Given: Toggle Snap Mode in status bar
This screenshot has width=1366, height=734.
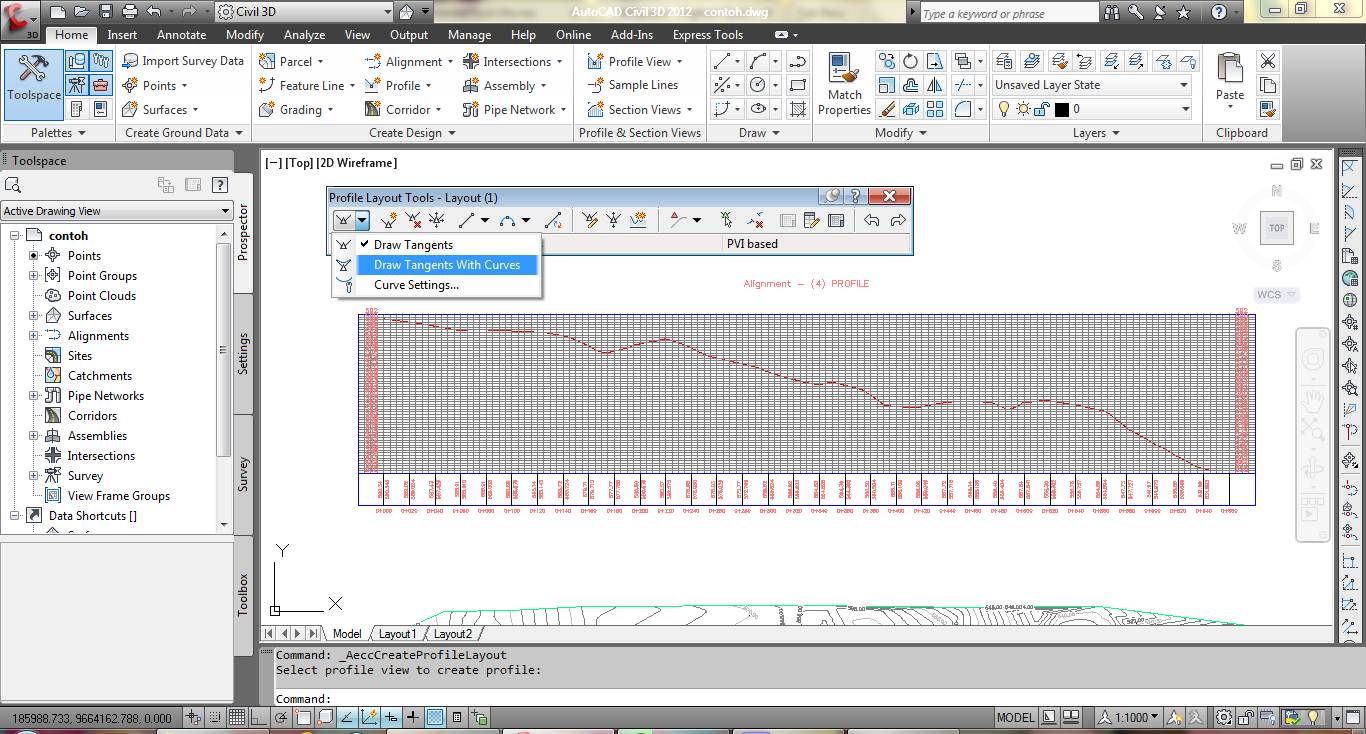Looking at the screenshot, I should pyautogui.click(x=215, y=717).
